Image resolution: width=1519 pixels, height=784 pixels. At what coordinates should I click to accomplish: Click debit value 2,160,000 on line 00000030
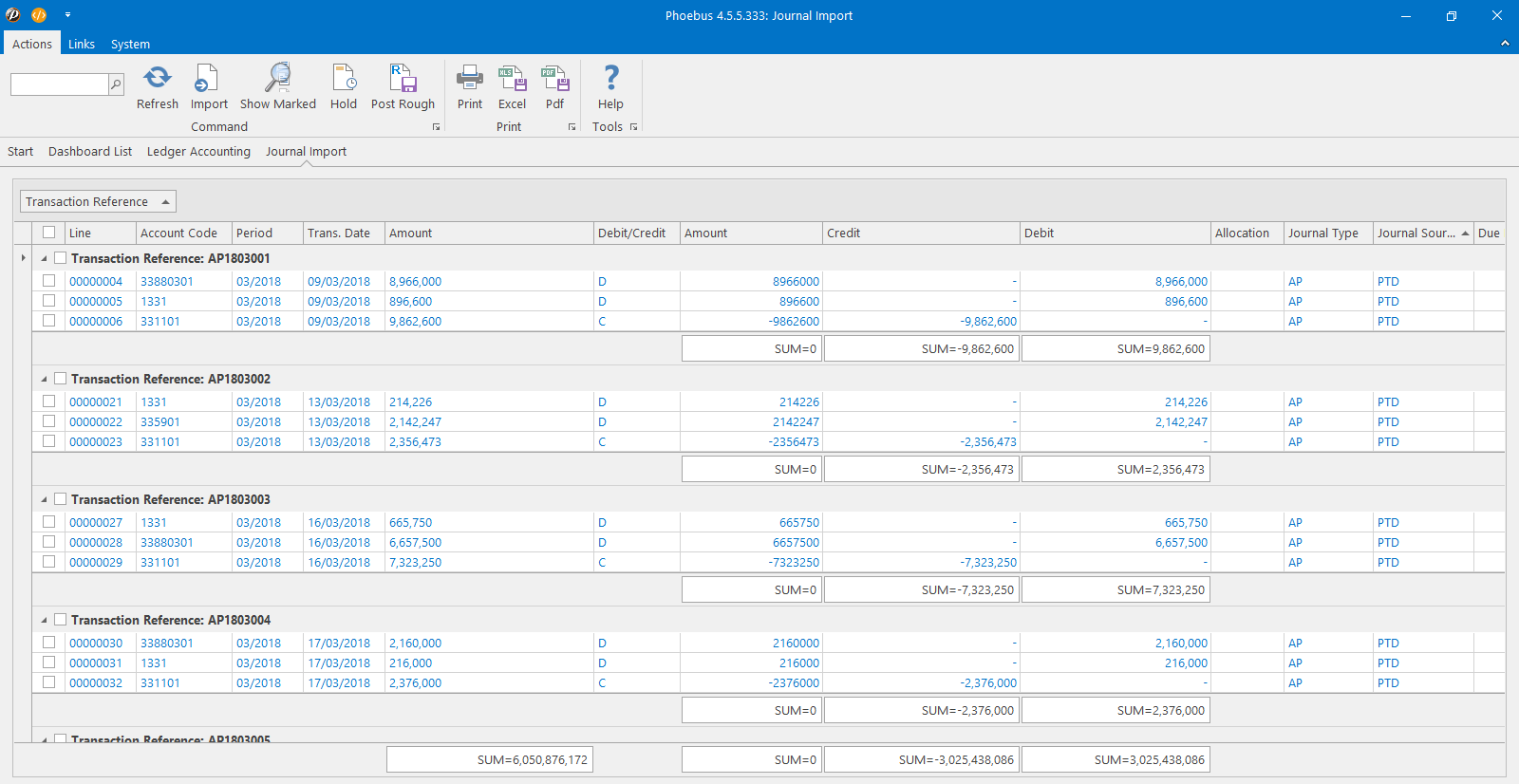pyautogui.click(x=1181, y=643)
